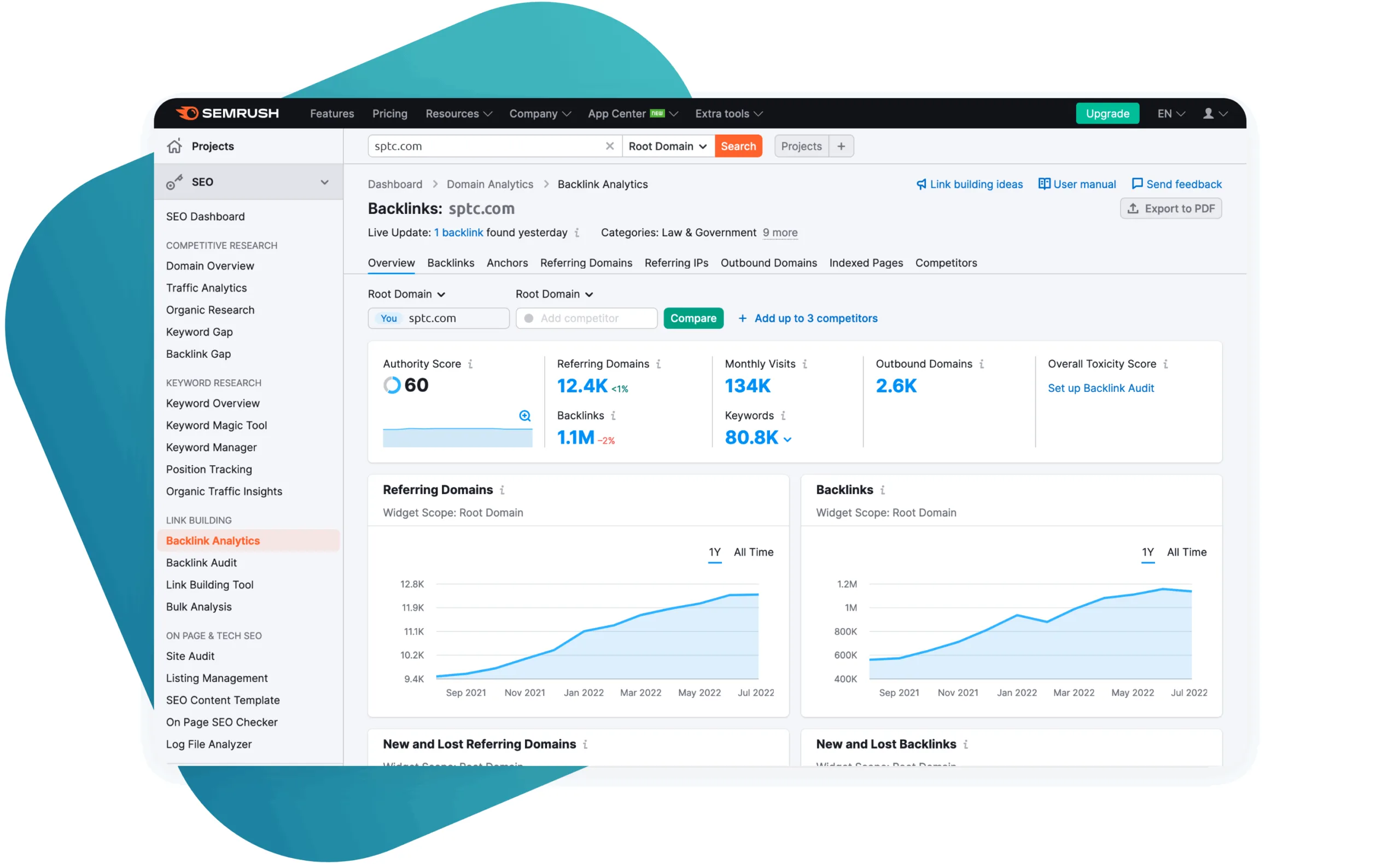Show info for Referring Domains chart widget
The image size is (1400, 864).
click(x=503, y=490)
